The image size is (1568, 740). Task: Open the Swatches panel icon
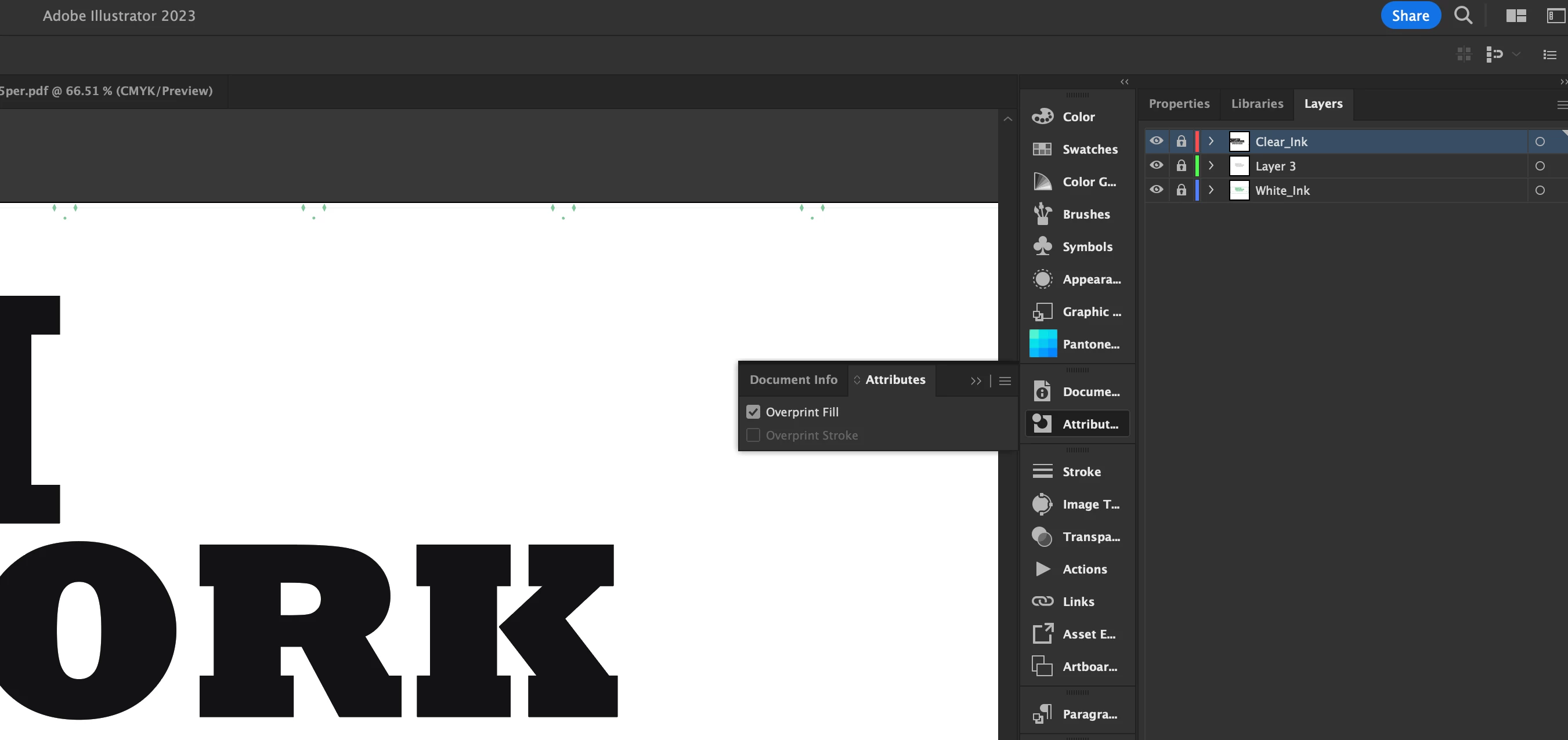tap(1042, 149)
